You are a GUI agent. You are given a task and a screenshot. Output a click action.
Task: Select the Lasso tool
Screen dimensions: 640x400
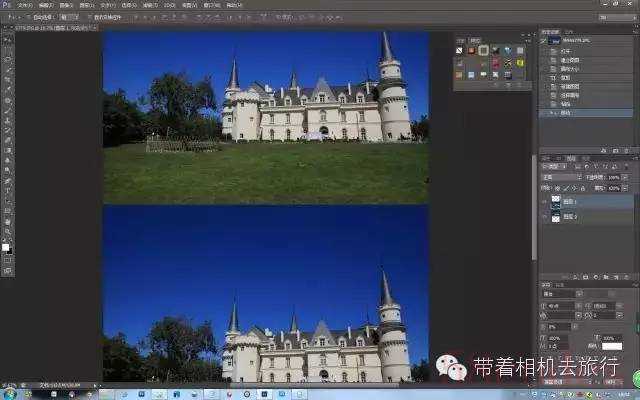(7, 60)
